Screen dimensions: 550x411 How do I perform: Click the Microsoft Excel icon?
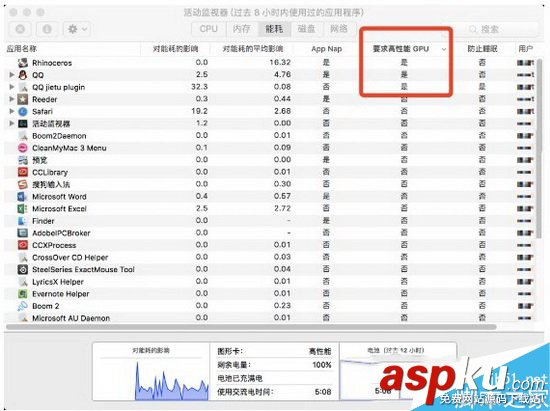pyautogui.click(x=23, y=209)
